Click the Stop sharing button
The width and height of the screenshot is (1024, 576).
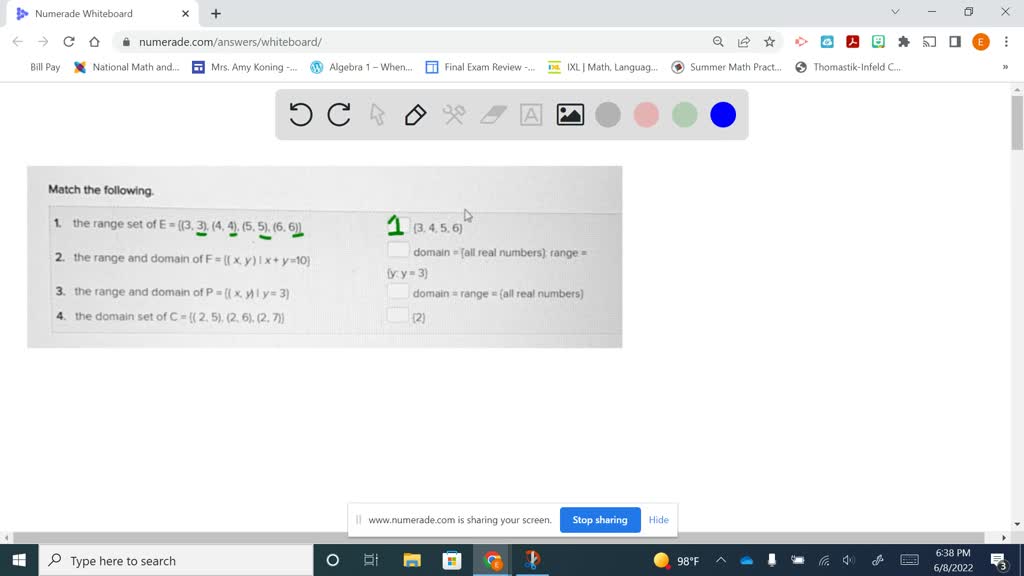tap(600, 520)
